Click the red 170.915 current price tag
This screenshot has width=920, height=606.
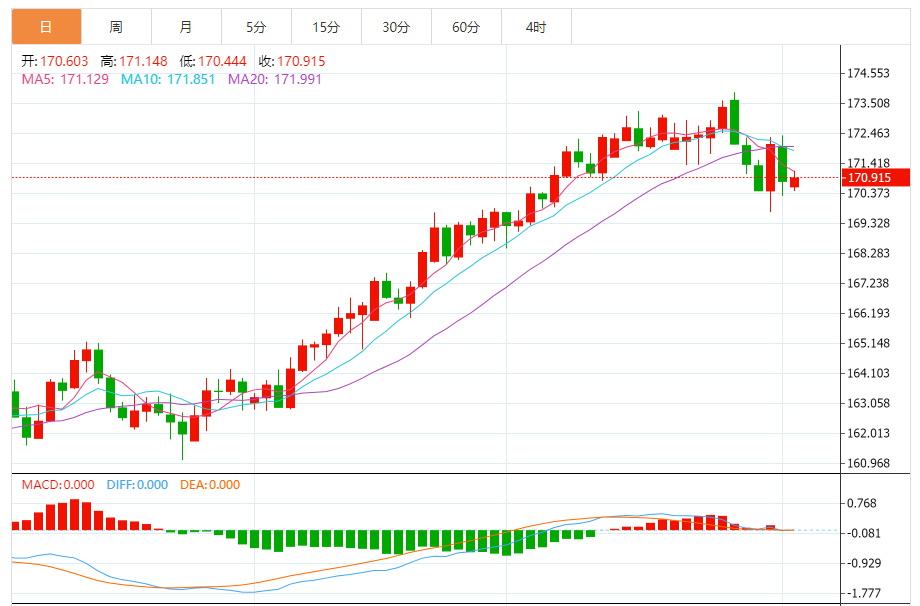point(875,178)
